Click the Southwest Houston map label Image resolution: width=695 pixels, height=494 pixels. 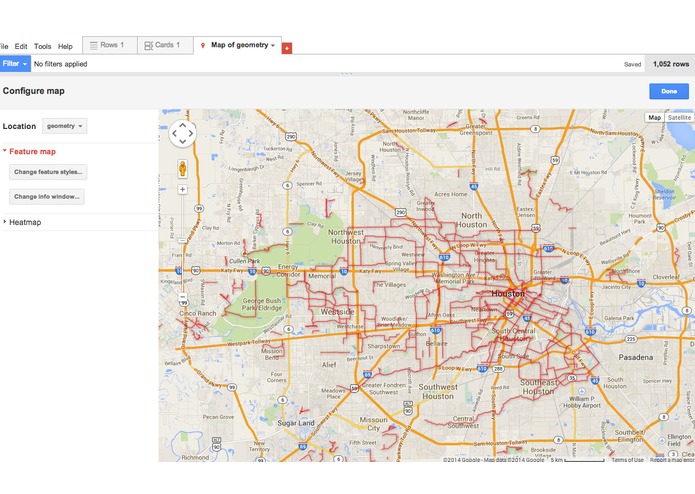tap(437, 392)
